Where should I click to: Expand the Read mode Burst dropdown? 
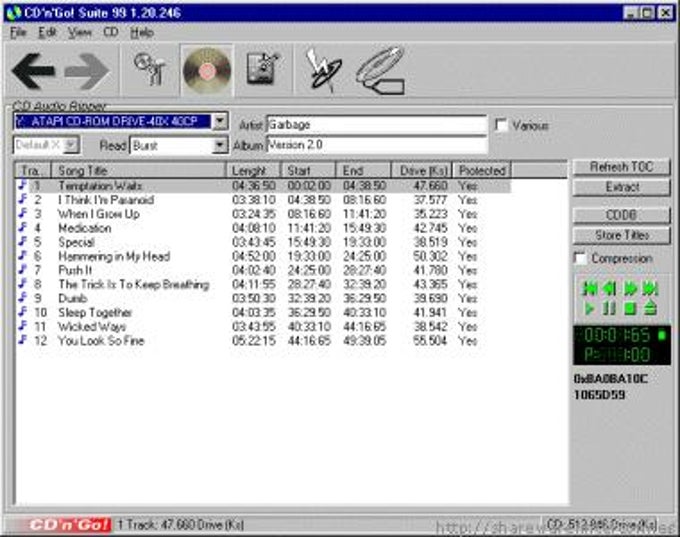pos(220,145)
